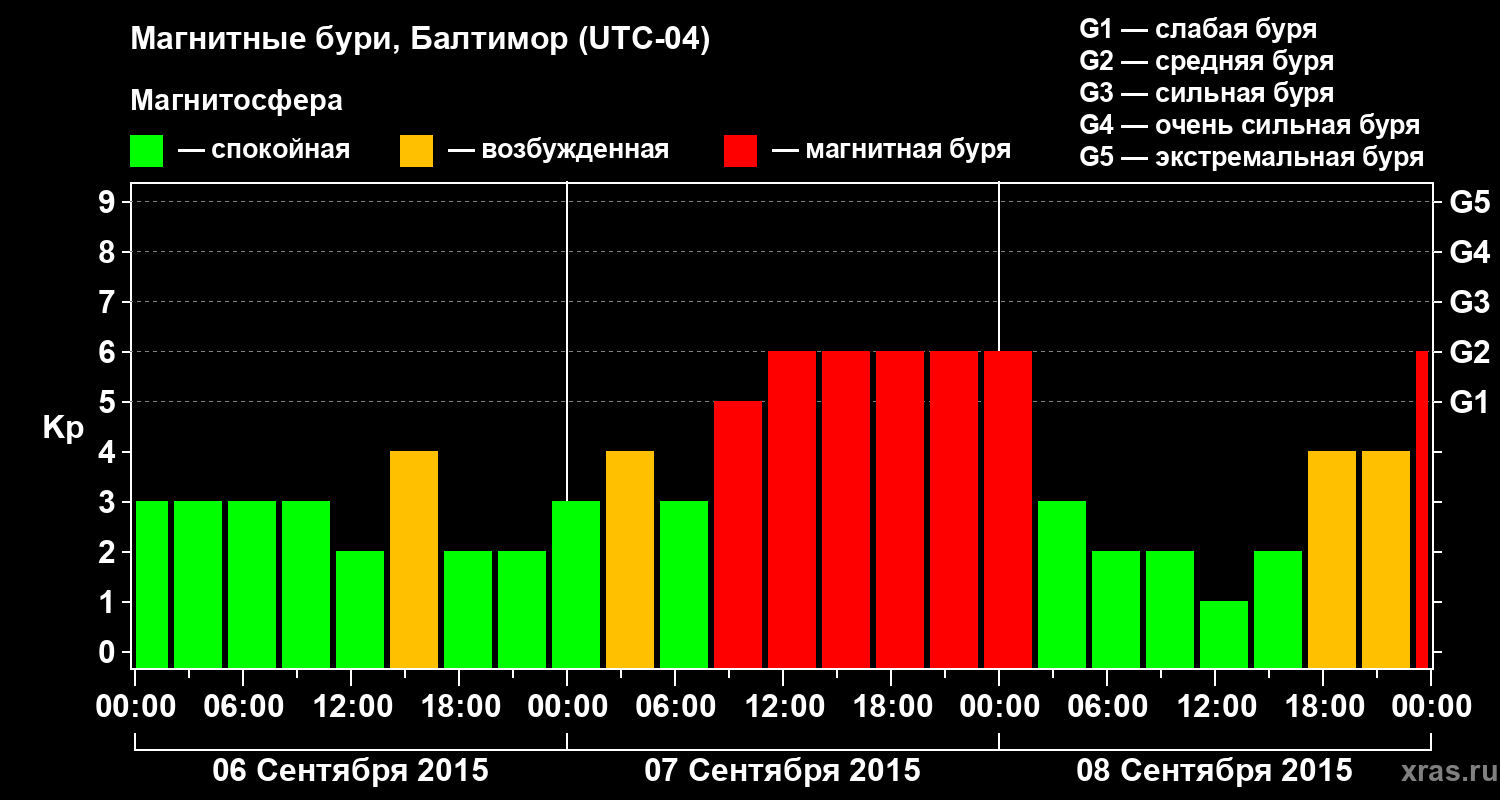1500x800 pixels.
Task: Click the '07 Сентября 2015' date label
Action: click(783, 771)
